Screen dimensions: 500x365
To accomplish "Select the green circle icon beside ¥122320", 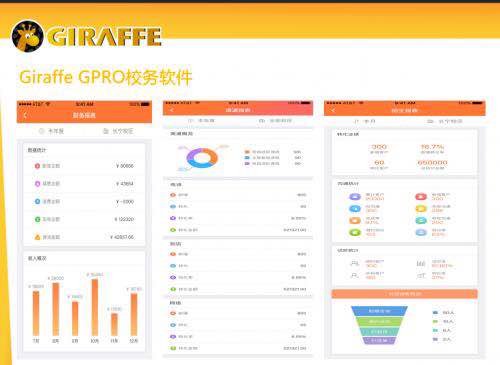I will (x=37, y=219).
